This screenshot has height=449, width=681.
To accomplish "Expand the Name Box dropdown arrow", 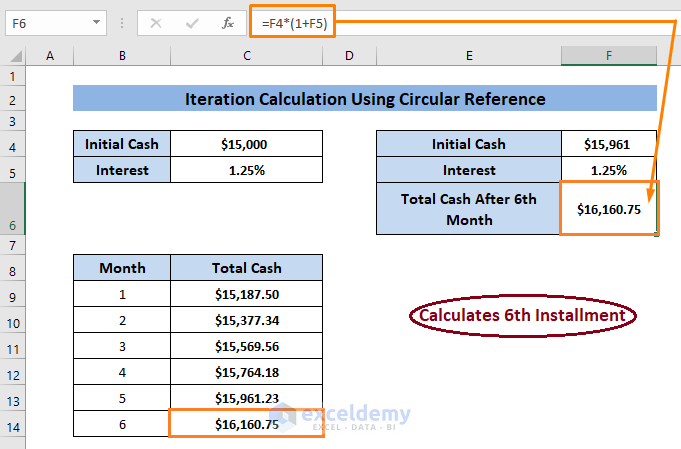I will (x=96, y=22).
